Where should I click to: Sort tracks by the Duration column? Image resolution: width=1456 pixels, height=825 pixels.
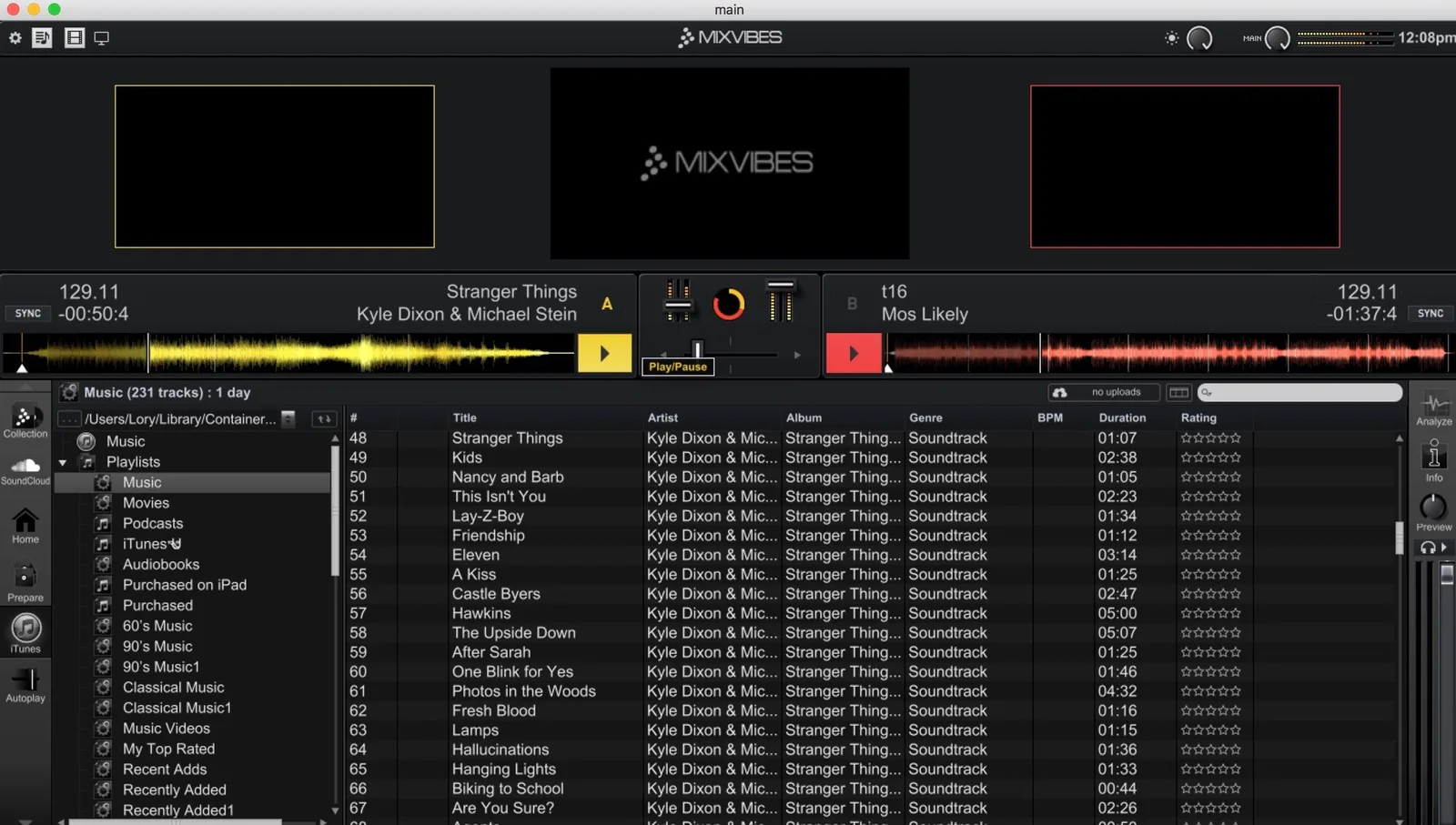(1122, 418)
